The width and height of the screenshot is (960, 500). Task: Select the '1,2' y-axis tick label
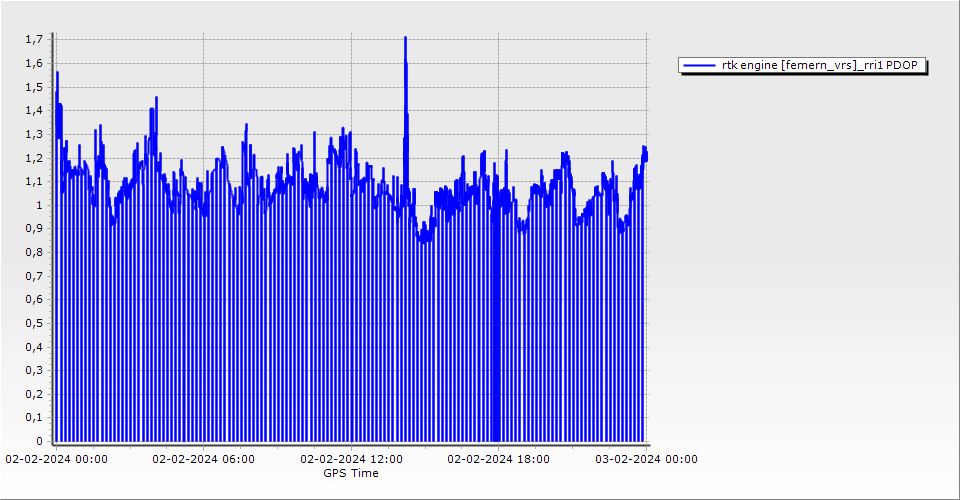(36, 158)
